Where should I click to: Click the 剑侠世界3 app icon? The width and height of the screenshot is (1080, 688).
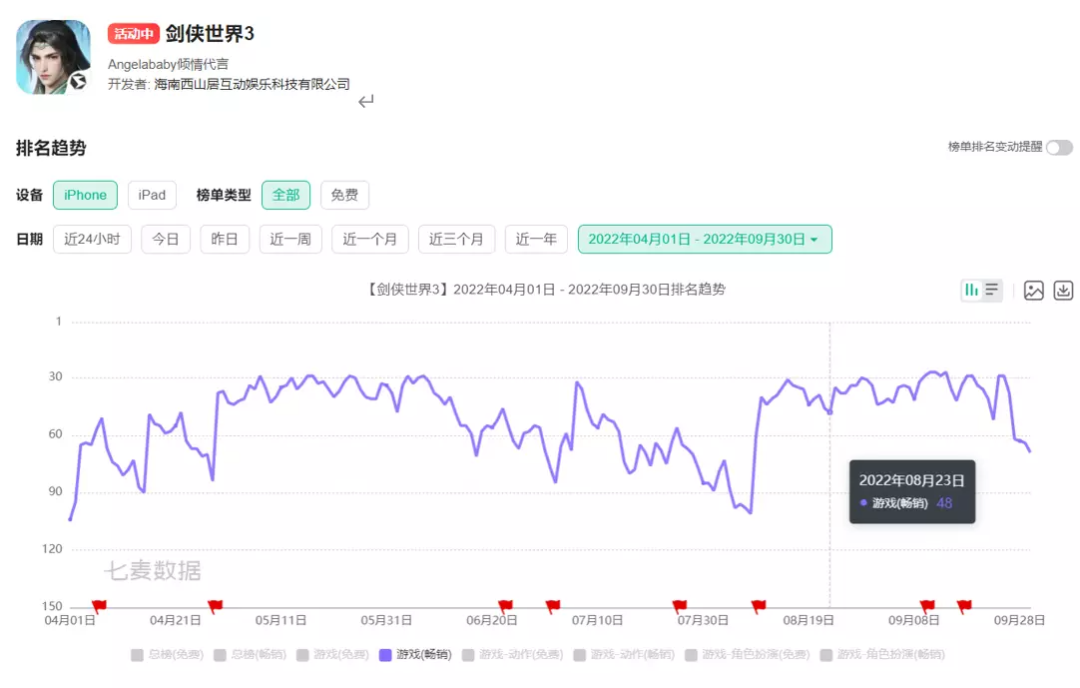(x=54, y=56)
